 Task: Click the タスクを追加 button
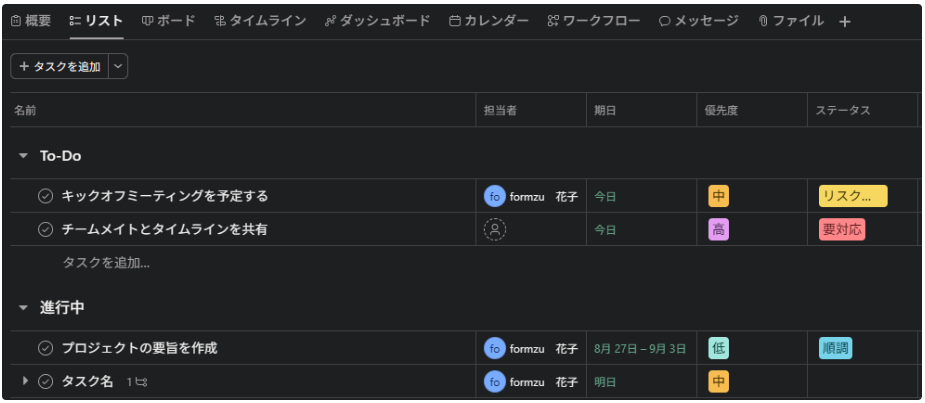point(60,66)
